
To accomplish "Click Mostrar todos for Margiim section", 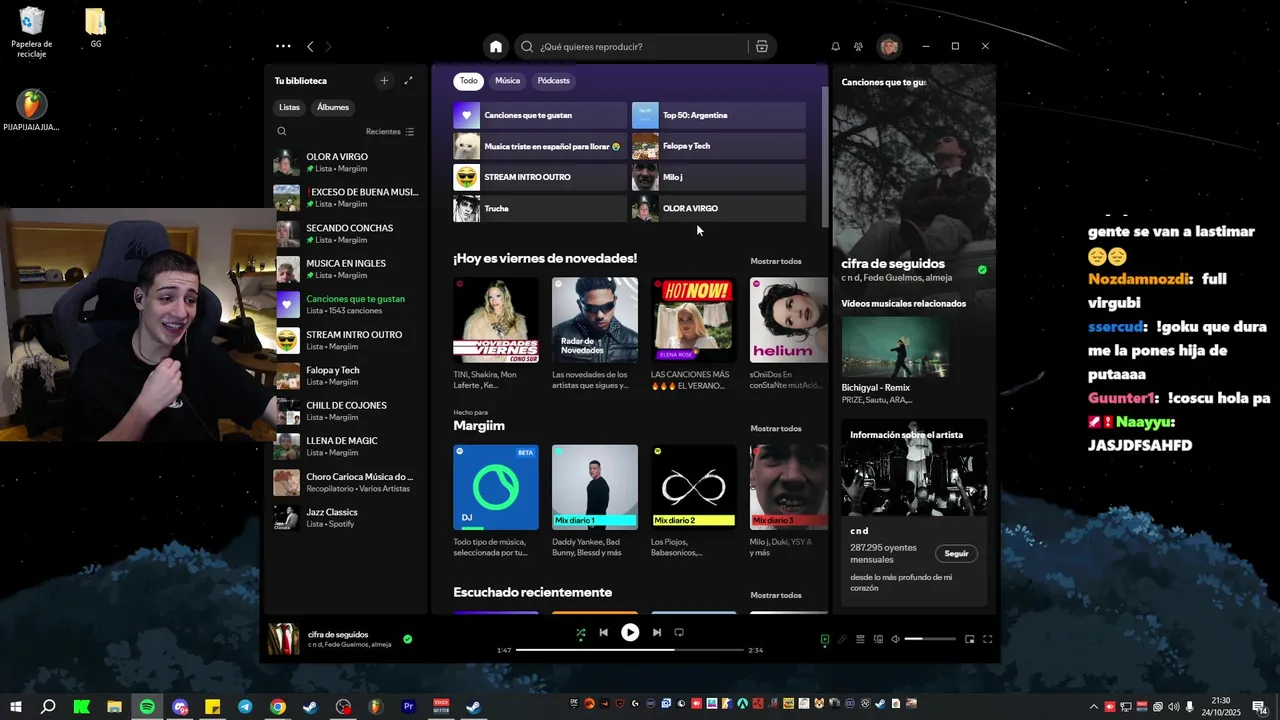I will click(x=776, y=428).
